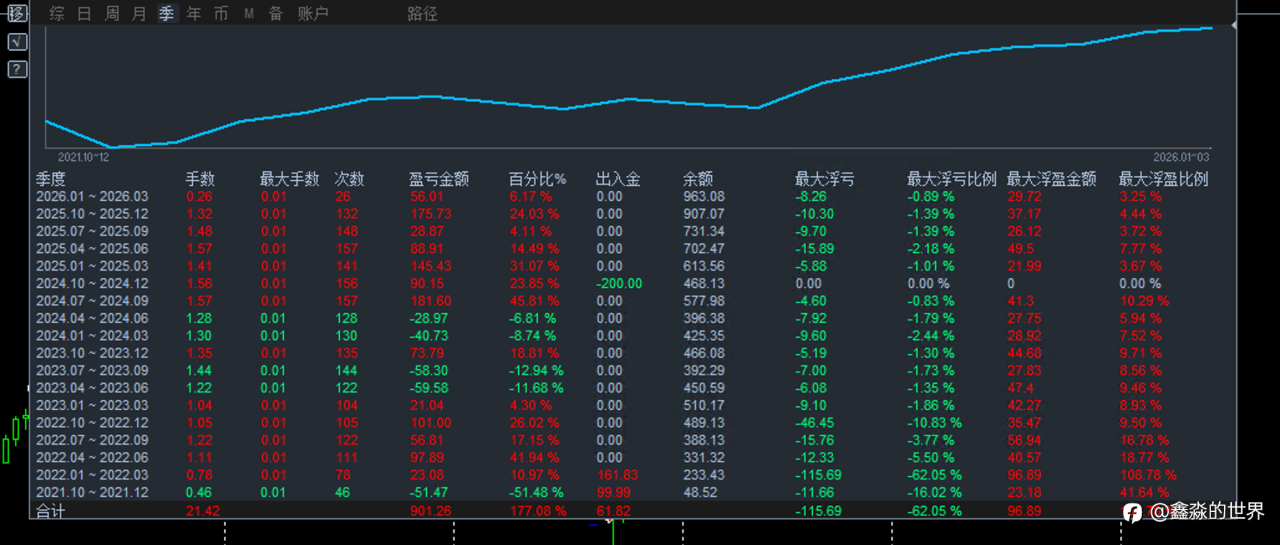The height and width of the screenshot is (545, 1280).
Task: Select the 2025.07 ~ 2025.09 quarter row label
Action: (92, 231)
